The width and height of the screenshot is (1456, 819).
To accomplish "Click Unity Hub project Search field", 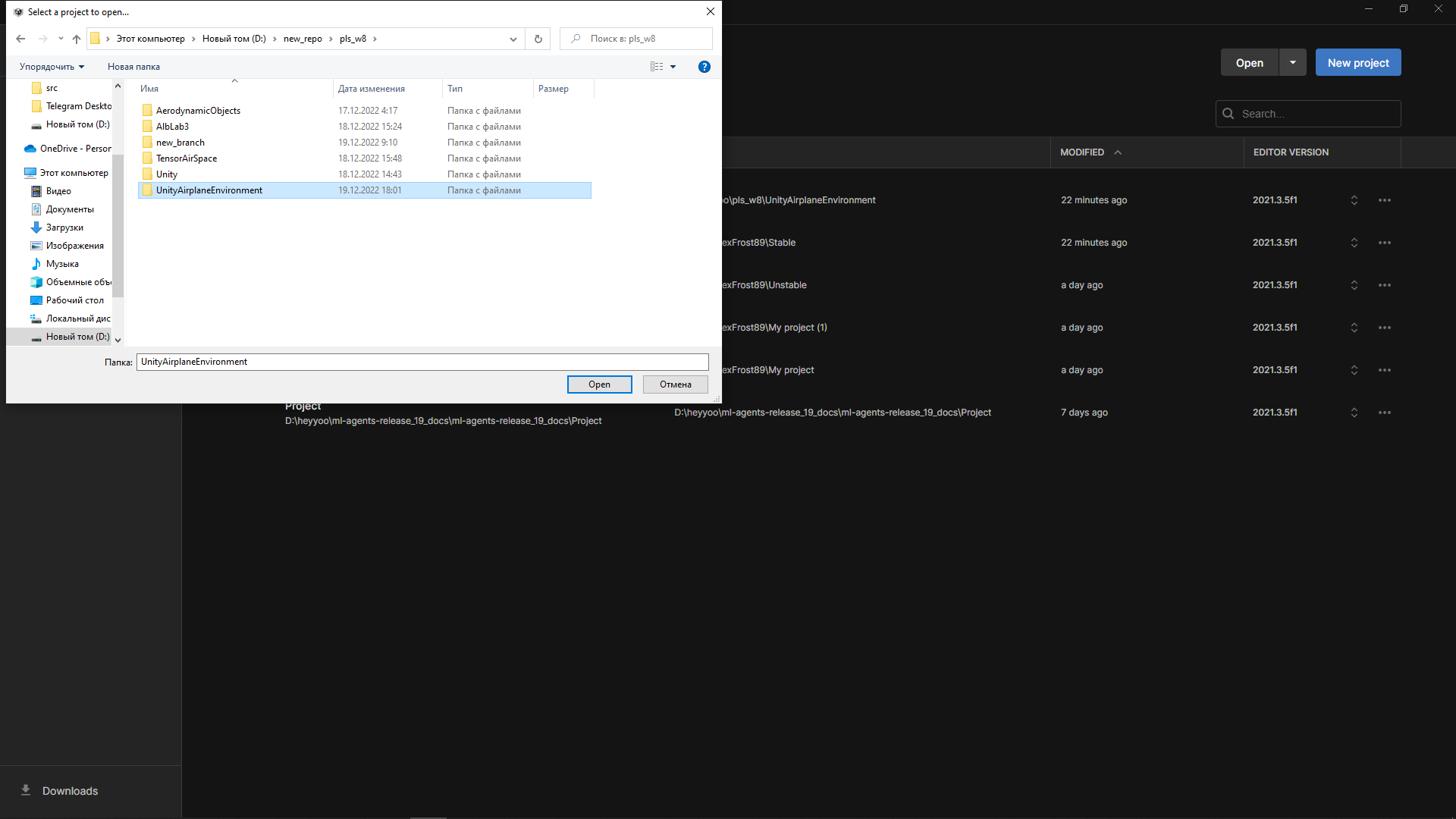I will 1308,114.
